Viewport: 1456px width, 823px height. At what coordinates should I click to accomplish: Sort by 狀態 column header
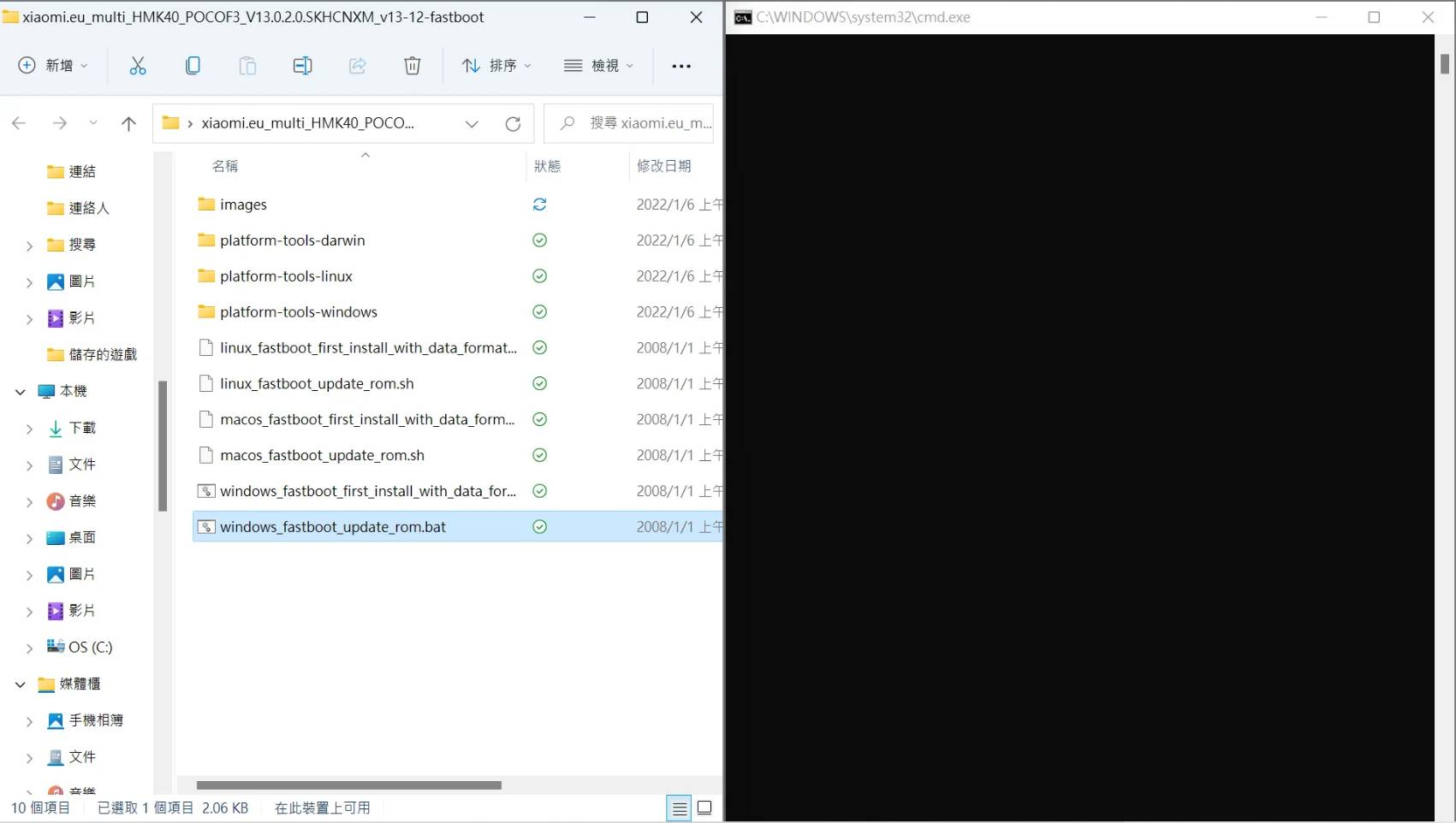548,166
